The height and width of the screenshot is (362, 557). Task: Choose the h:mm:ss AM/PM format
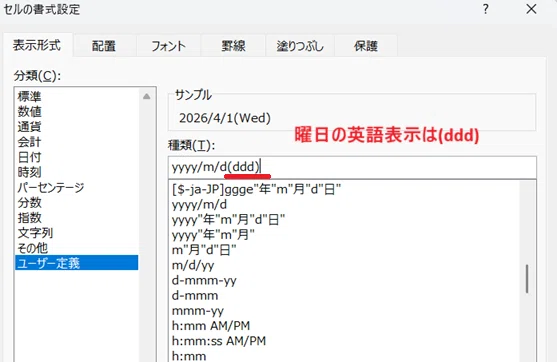(344, 341)
